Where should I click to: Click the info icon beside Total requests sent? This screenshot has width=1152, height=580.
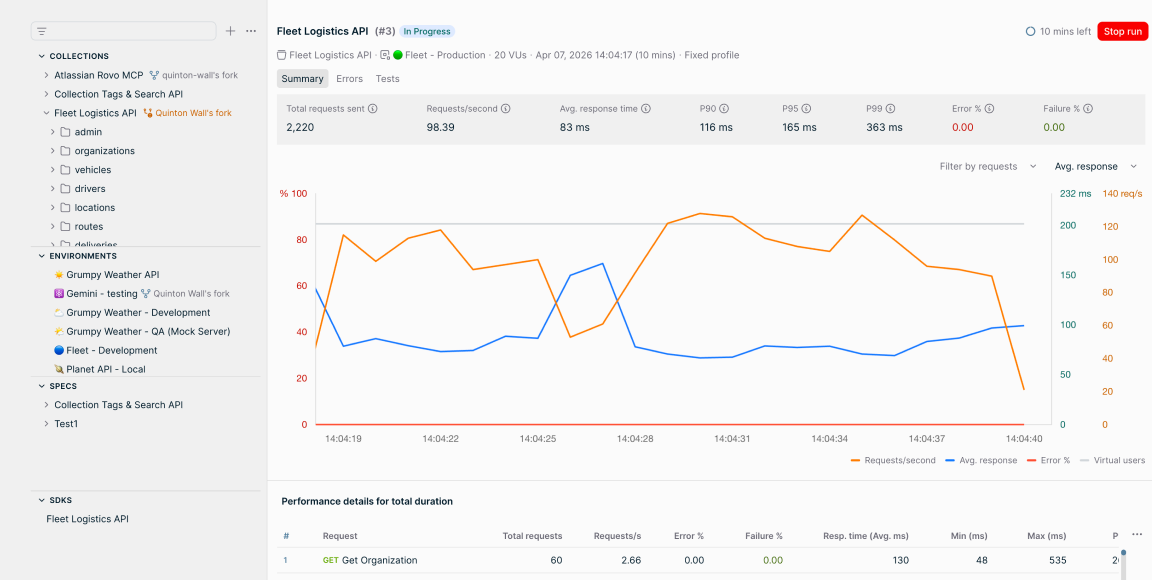(x=372, y=109)
